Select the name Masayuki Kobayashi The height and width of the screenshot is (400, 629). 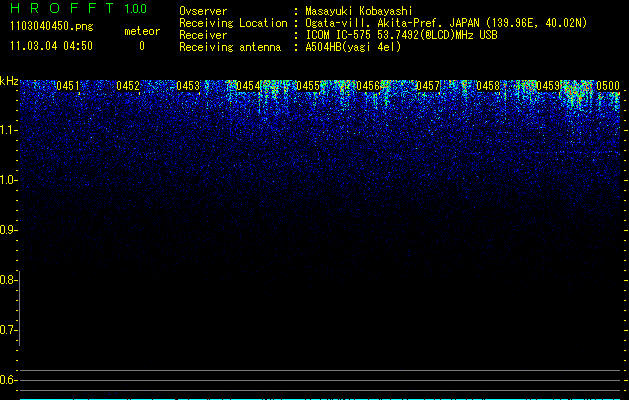coord(359,11)
